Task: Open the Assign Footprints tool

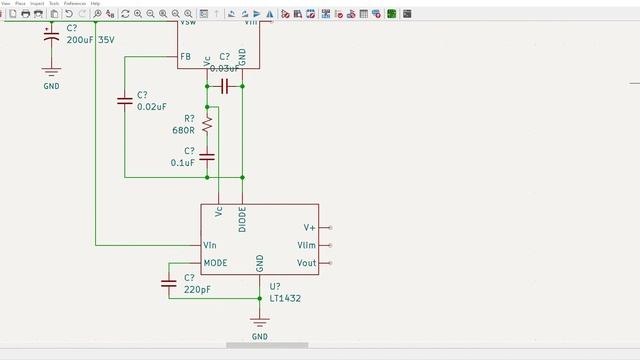Action: pyautogui.click(x=351, y=14)
